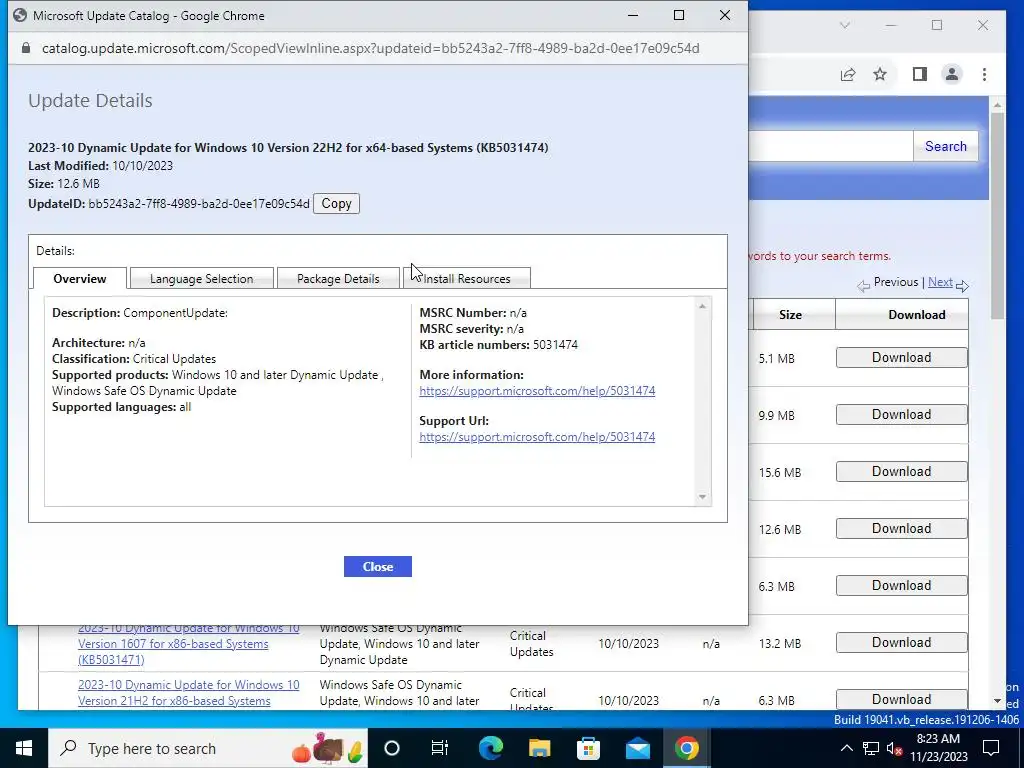The width and height of the screenshot is (1024, 768).
Task: Open the Chrome three-dot menu
Action: pos(984,74)
